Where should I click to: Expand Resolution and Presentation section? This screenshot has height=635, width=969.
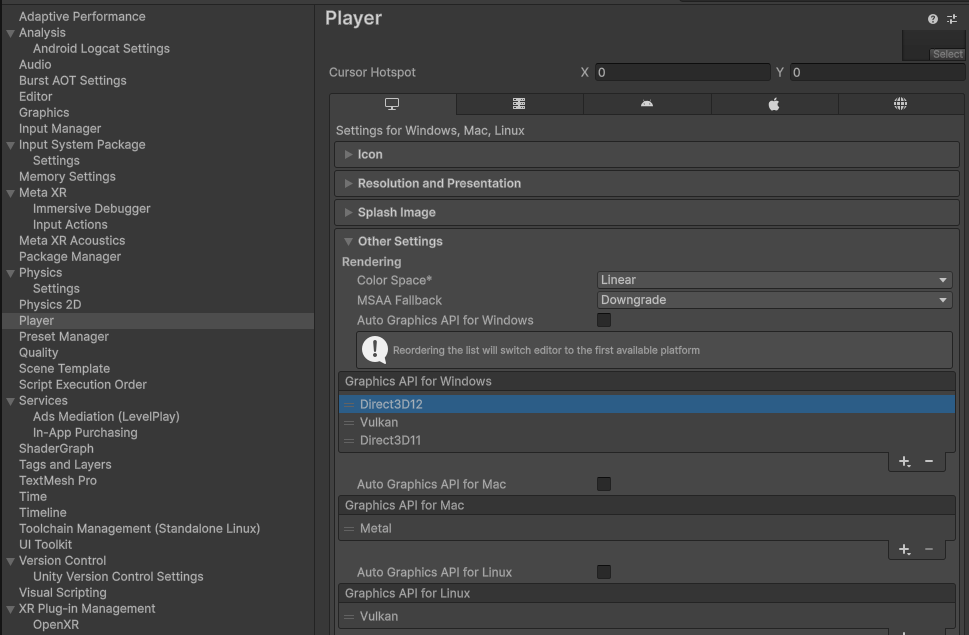647,183
